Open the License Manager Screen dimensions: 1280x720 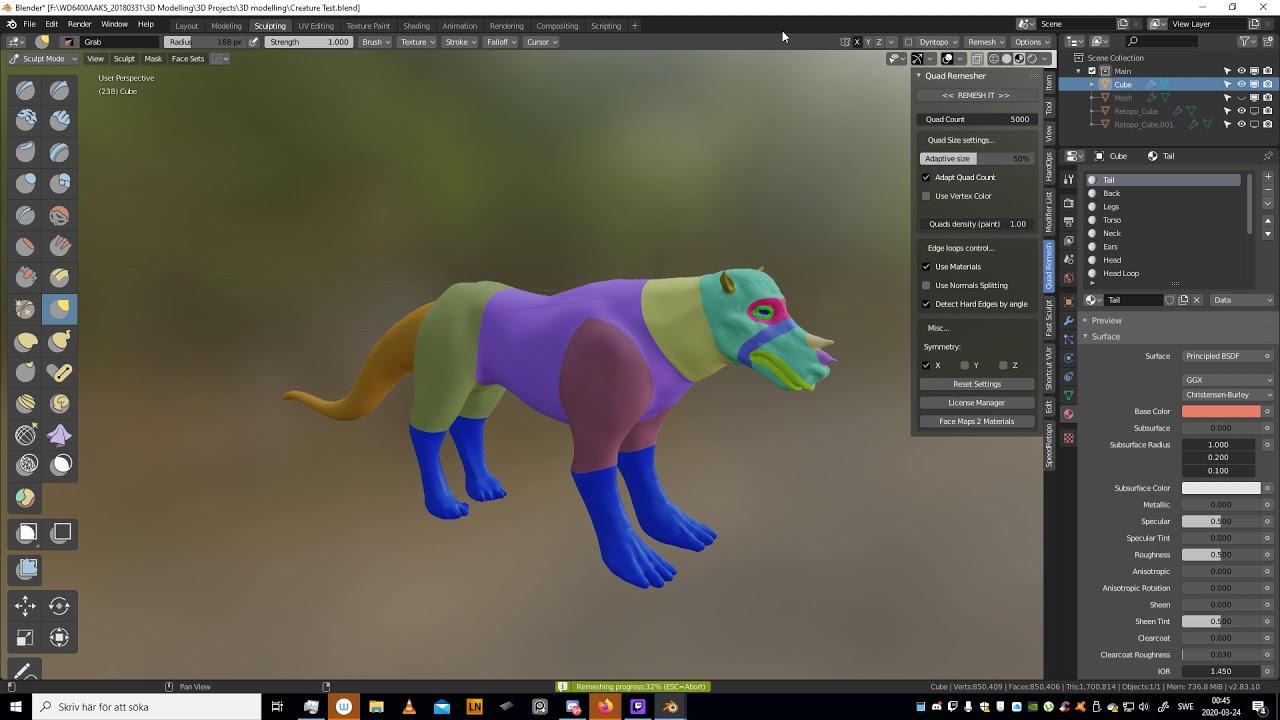pyautogui.click(x=977, y=403)
